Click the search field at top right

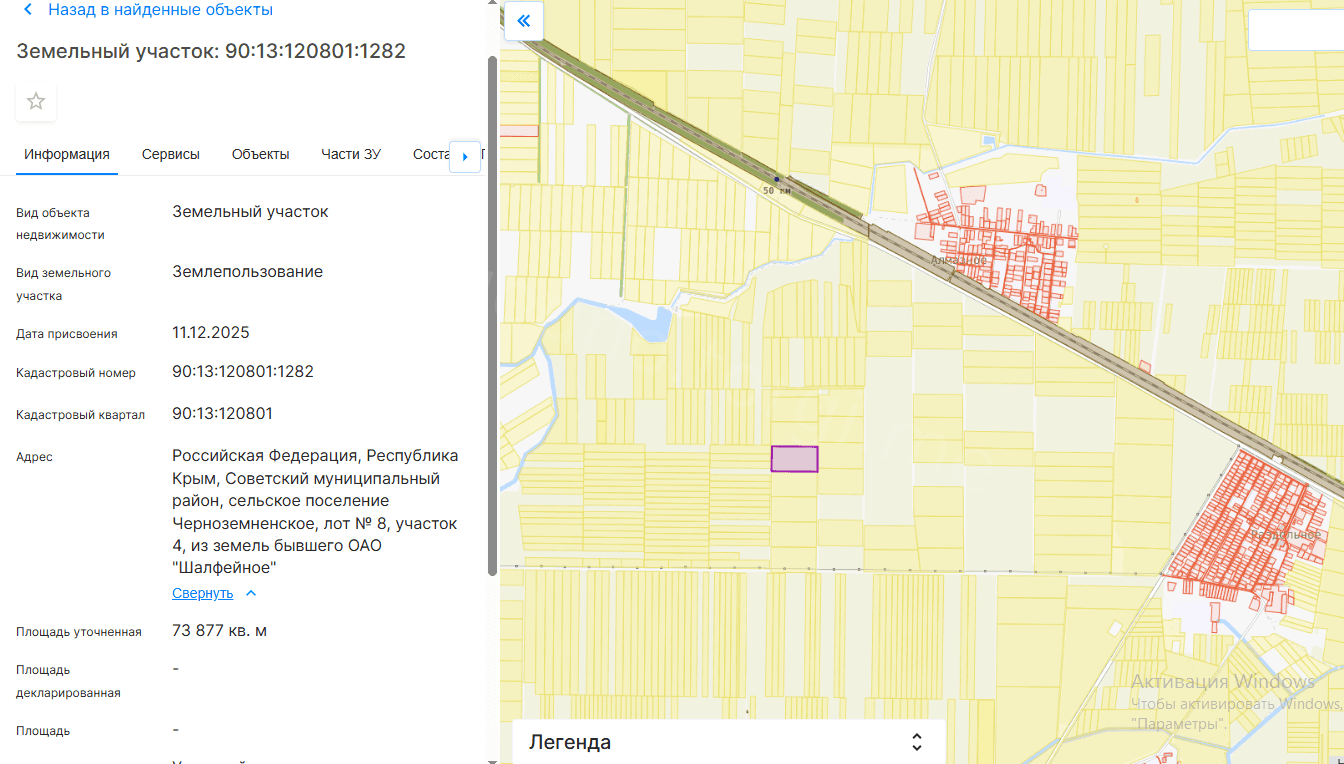tap(1295, 30)
